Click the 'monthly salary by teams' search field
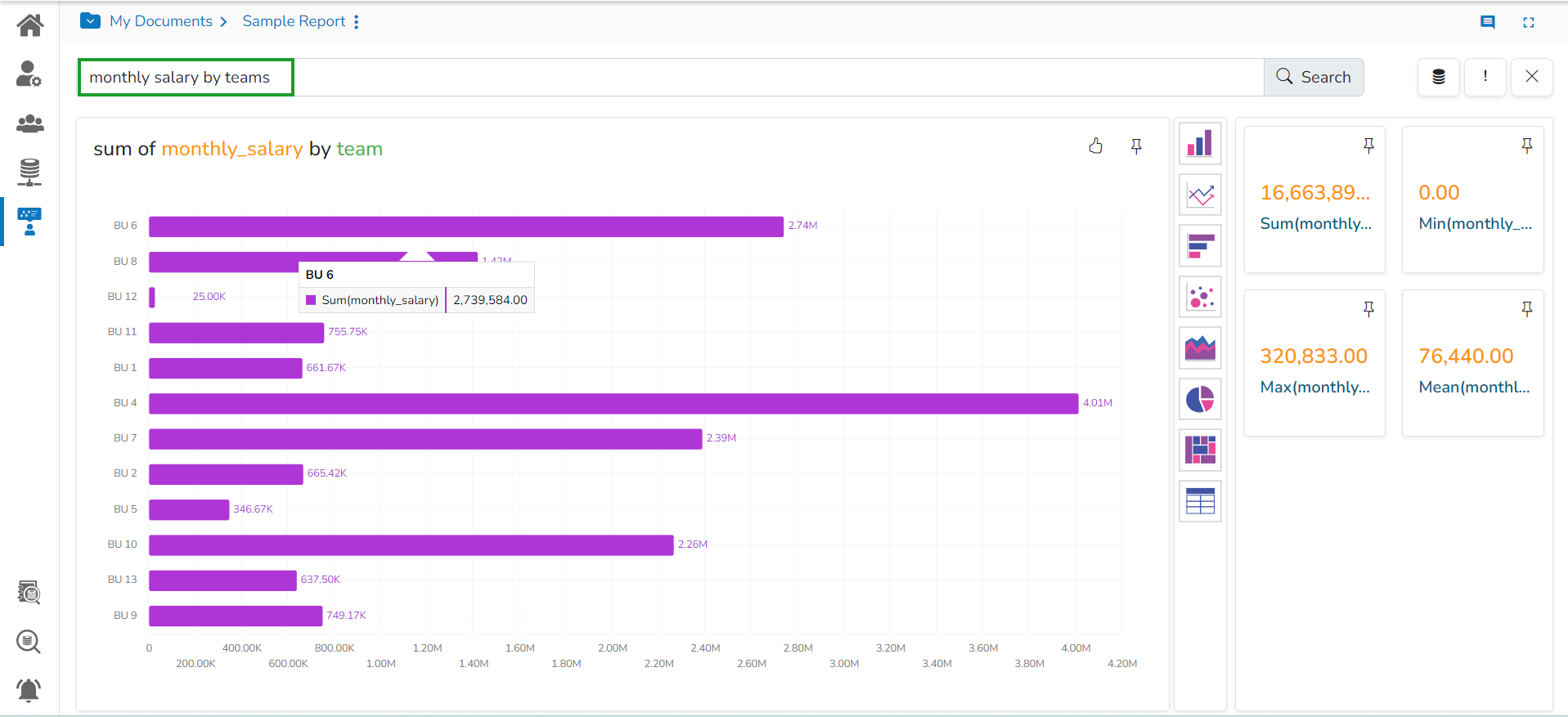This screenshot has width=1568, height=717. click(186, 78)
